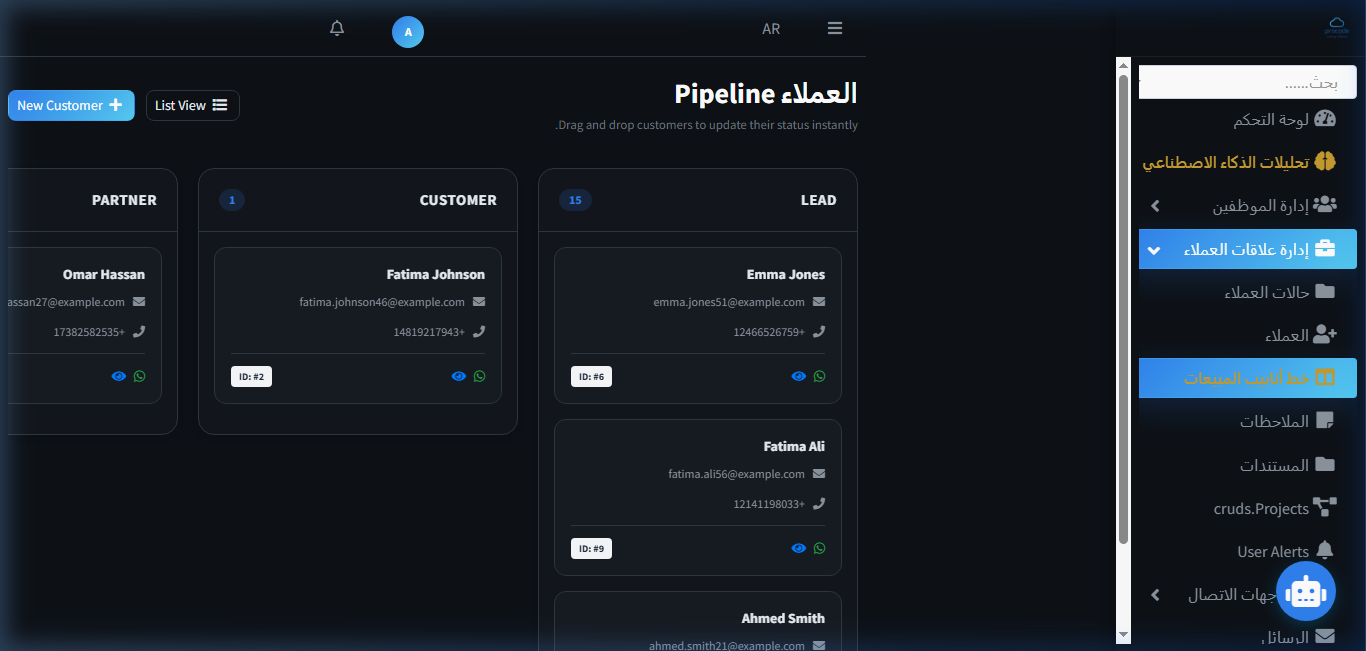This screenshot has width=1366, height=651.
Task: Open the notifications bell icon
Action: click(x=337, y=28)
